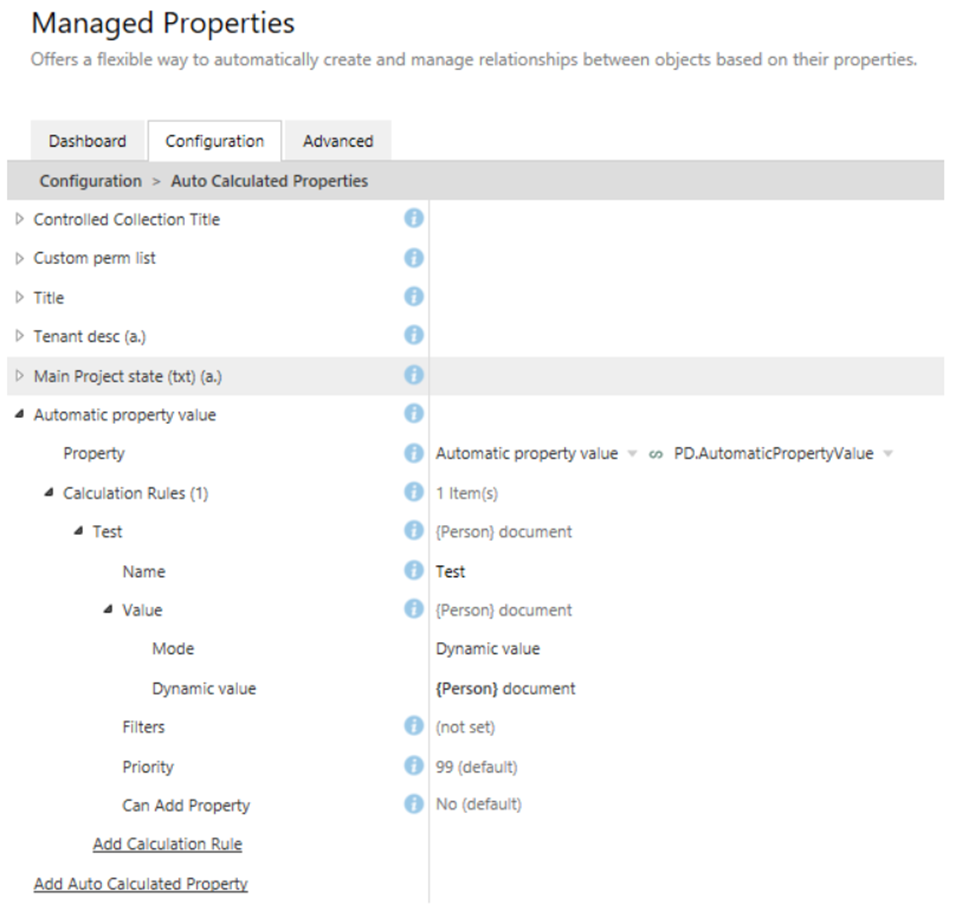
Task: Edit the Name value Test
Action: point(450,572)
